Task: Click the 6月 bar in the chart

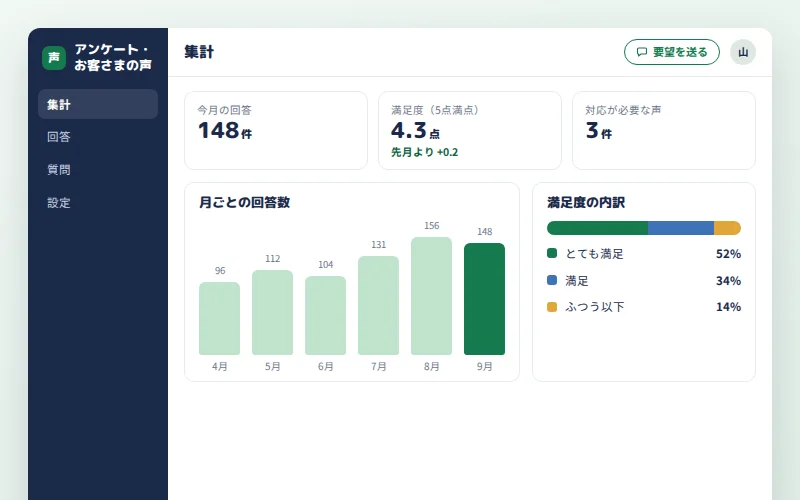Action: (326, 315)
